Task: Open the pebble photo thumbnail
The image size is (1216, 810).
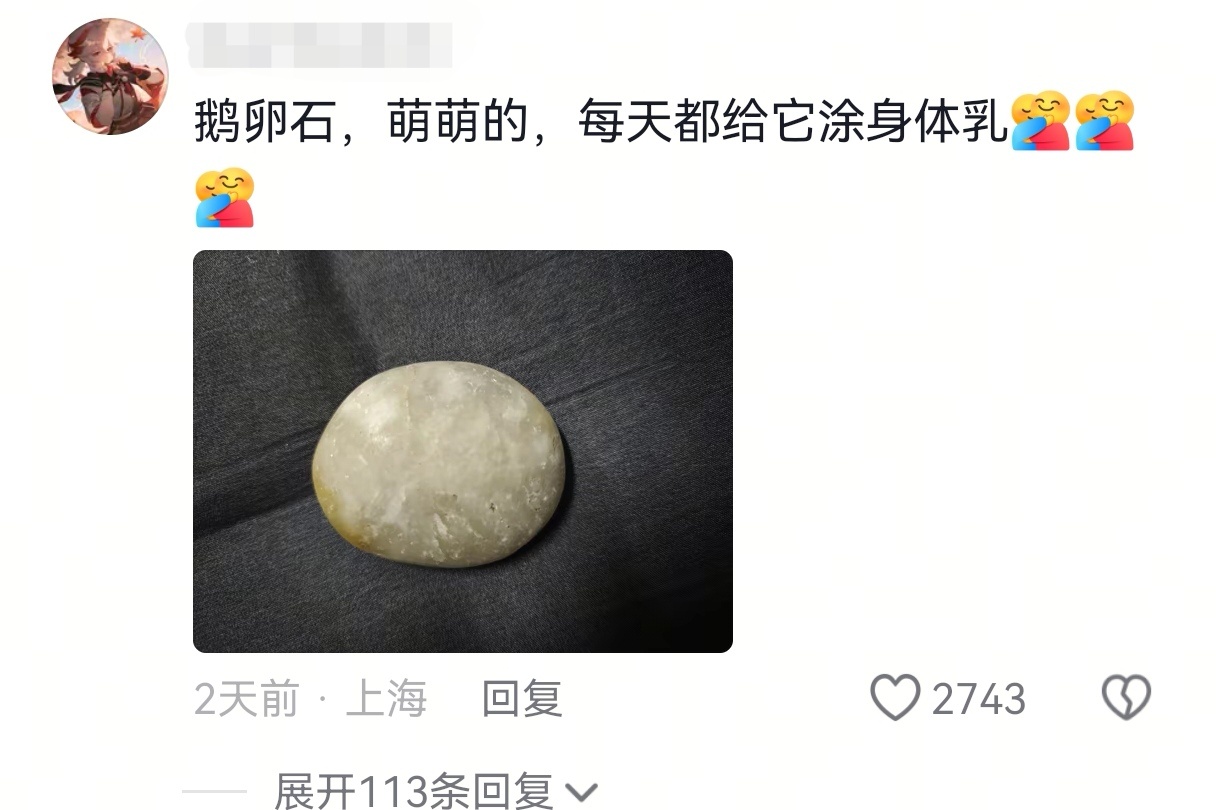Action: pyautogui.click(x=463, y=451)
